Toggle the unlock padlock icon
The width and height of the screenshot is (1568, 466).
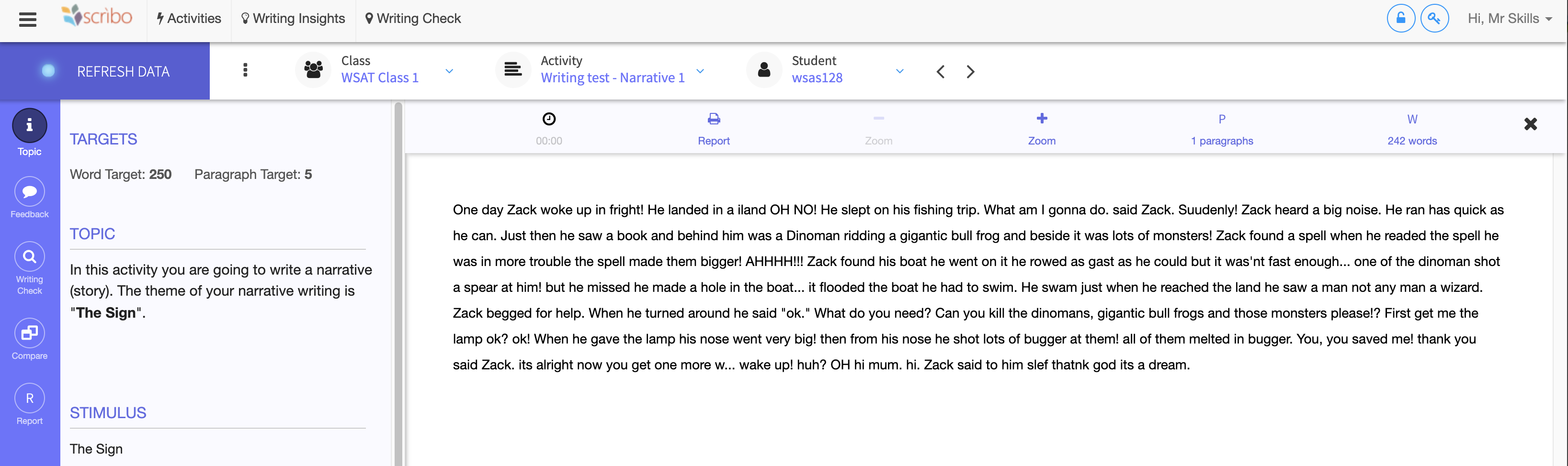tap(1400, 19)
